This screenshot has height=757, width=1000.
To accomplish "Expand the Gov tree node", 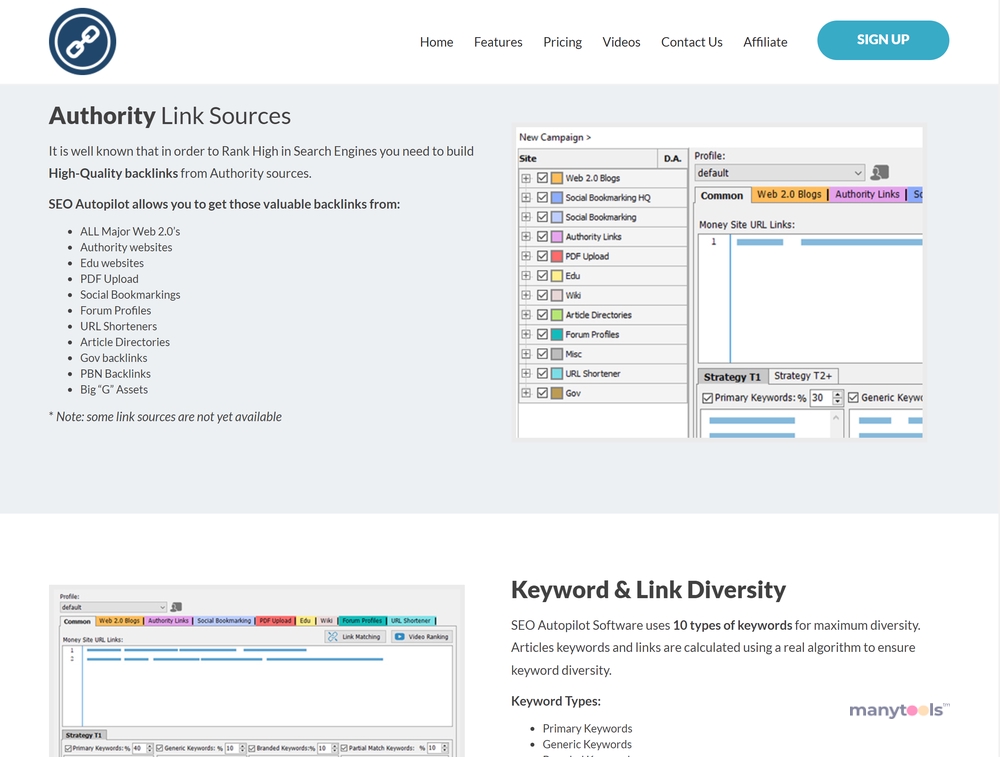I will pos(526,393).
